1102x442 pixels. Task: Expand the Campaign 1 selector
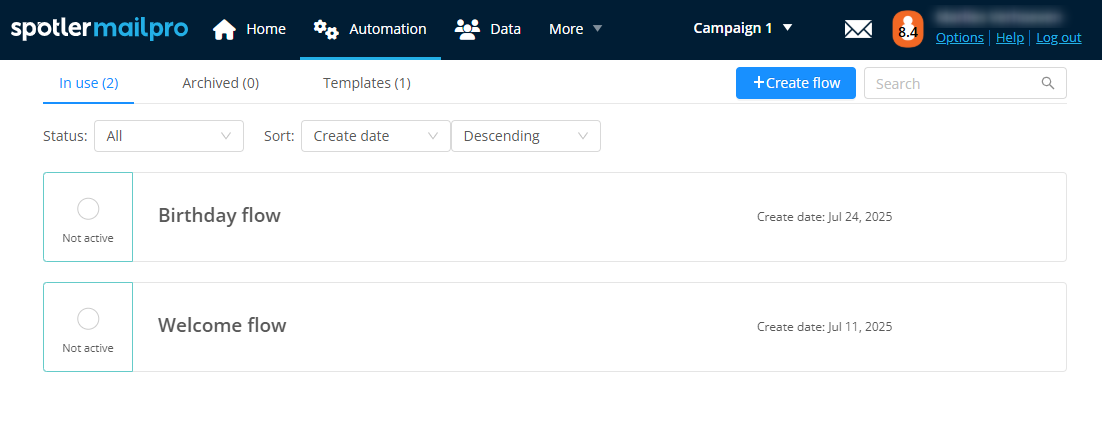click(742, 28)
